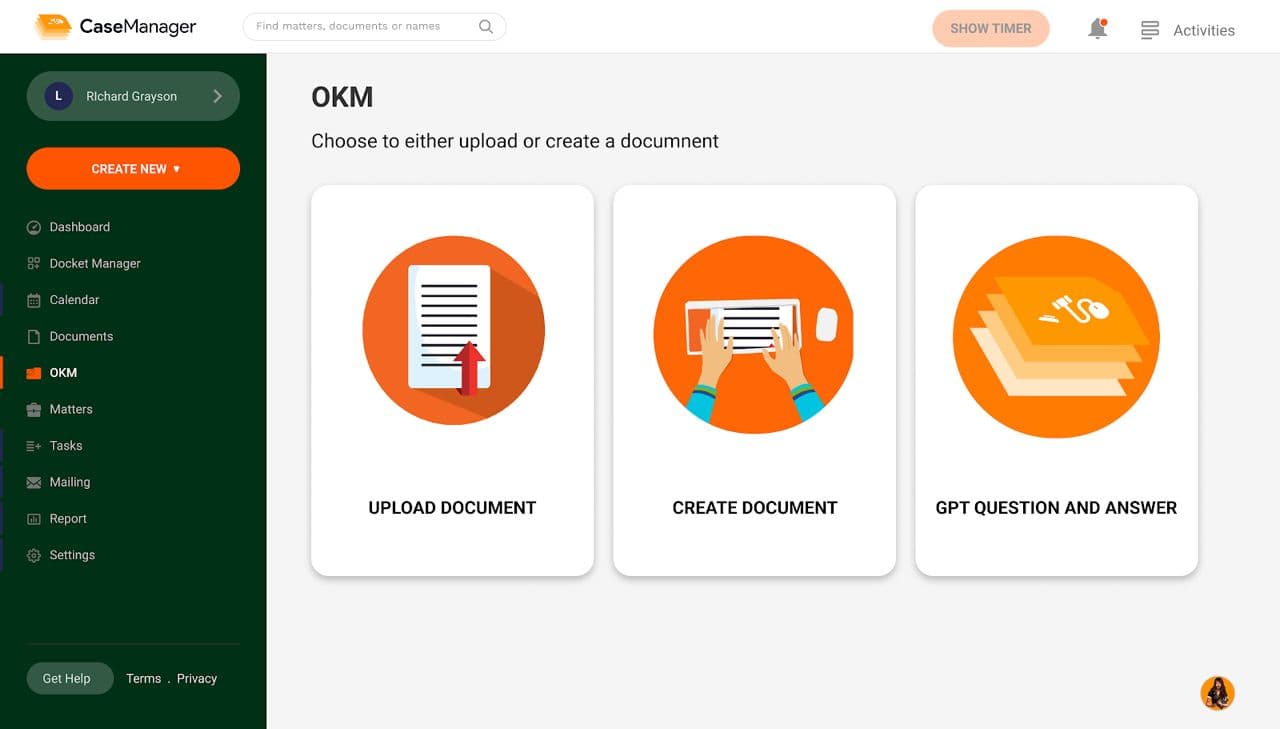1280x729 pixels.
Task: Open the Privacy link
Action: point(197,679)
